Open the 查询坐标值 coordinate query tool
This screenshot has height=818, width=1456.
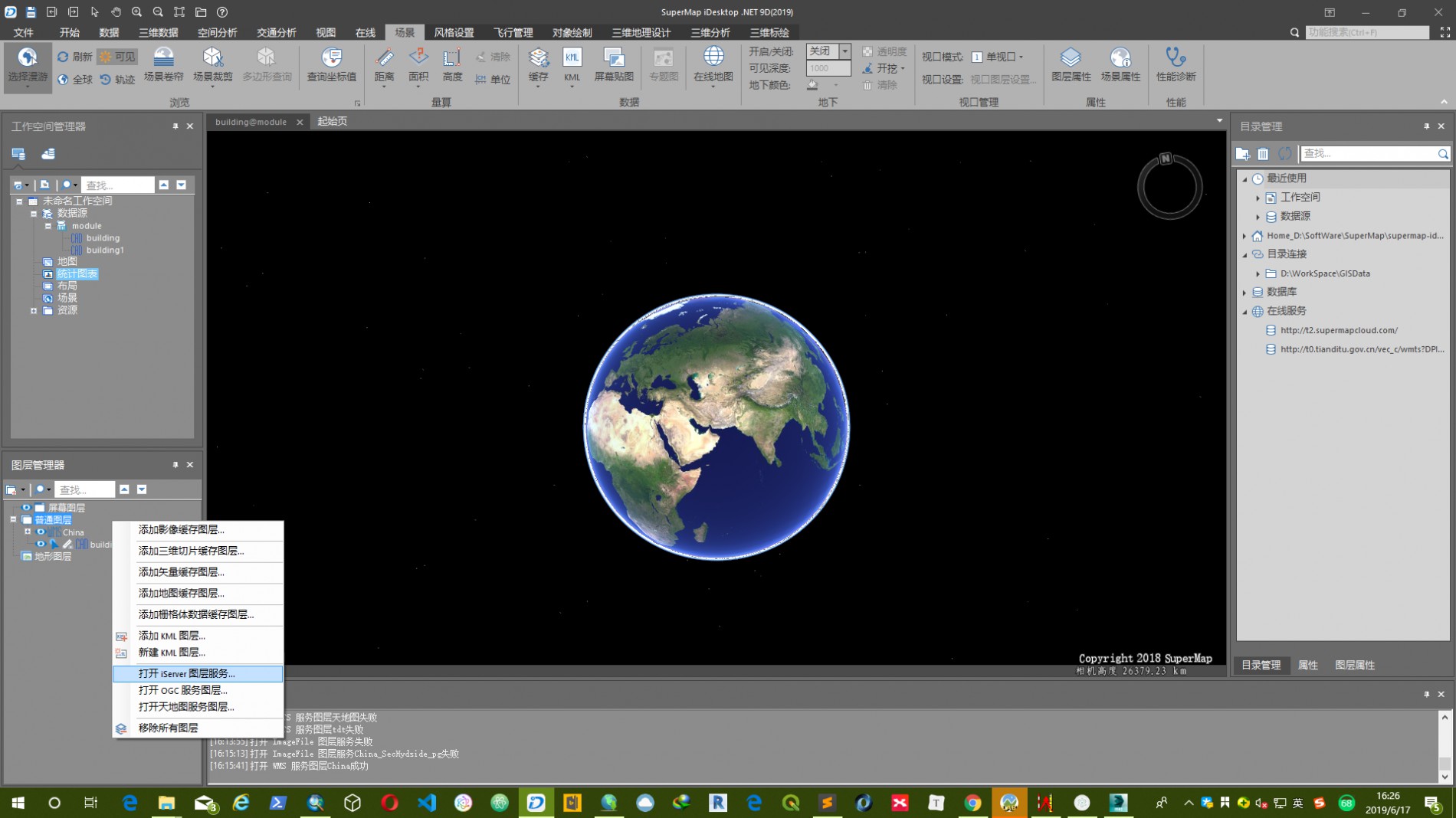331,64
